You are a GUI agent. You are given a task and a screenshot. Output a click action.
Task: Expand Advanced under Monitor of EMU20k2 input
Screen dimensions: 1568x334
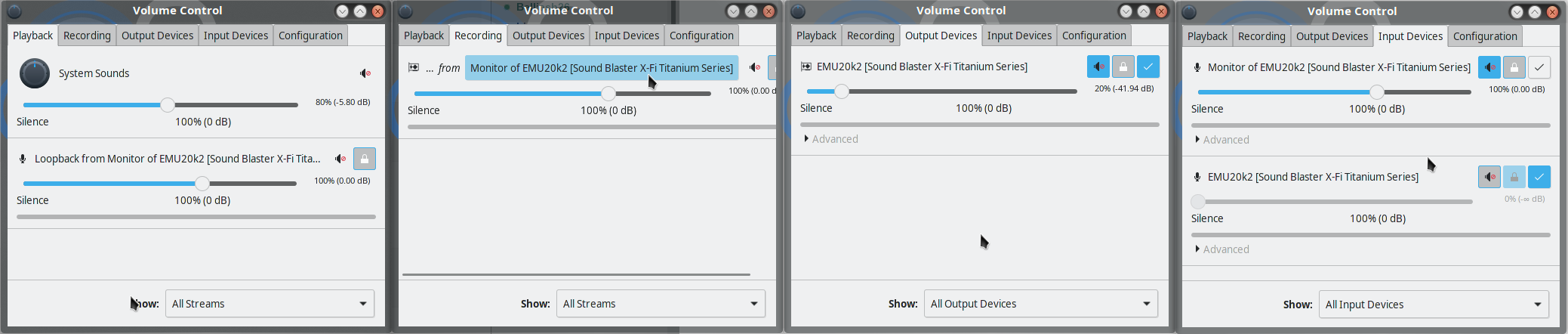pyautogui.click(x=1221, y=140)
